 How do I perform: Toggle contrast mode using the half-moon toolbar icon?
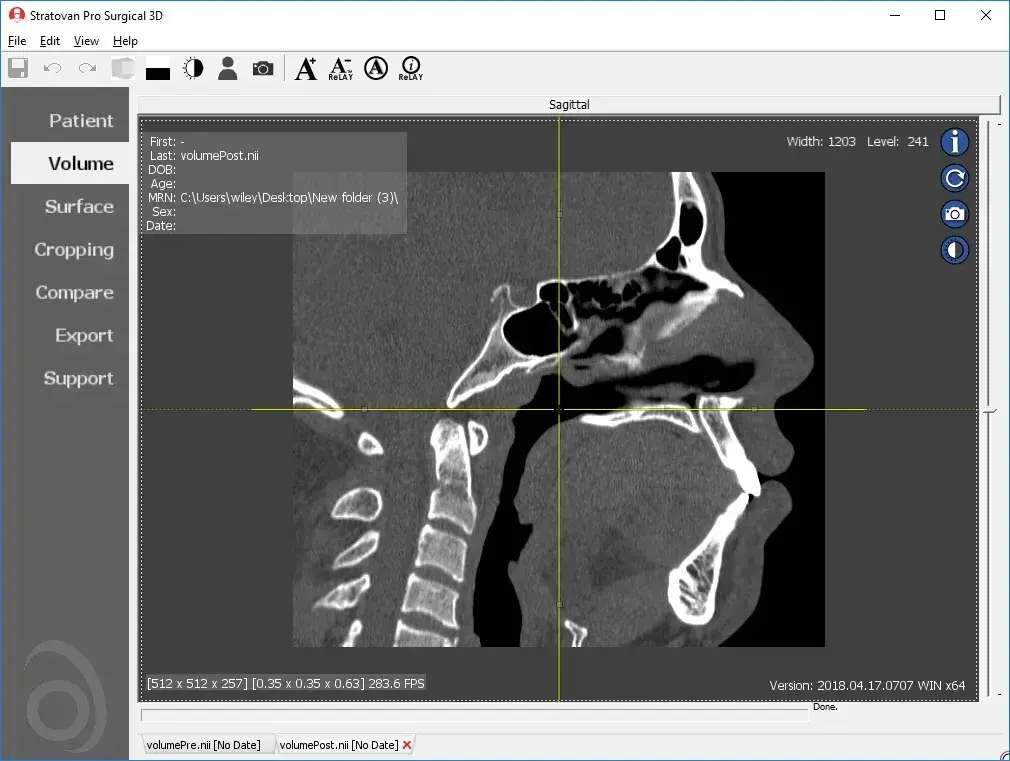192,68
